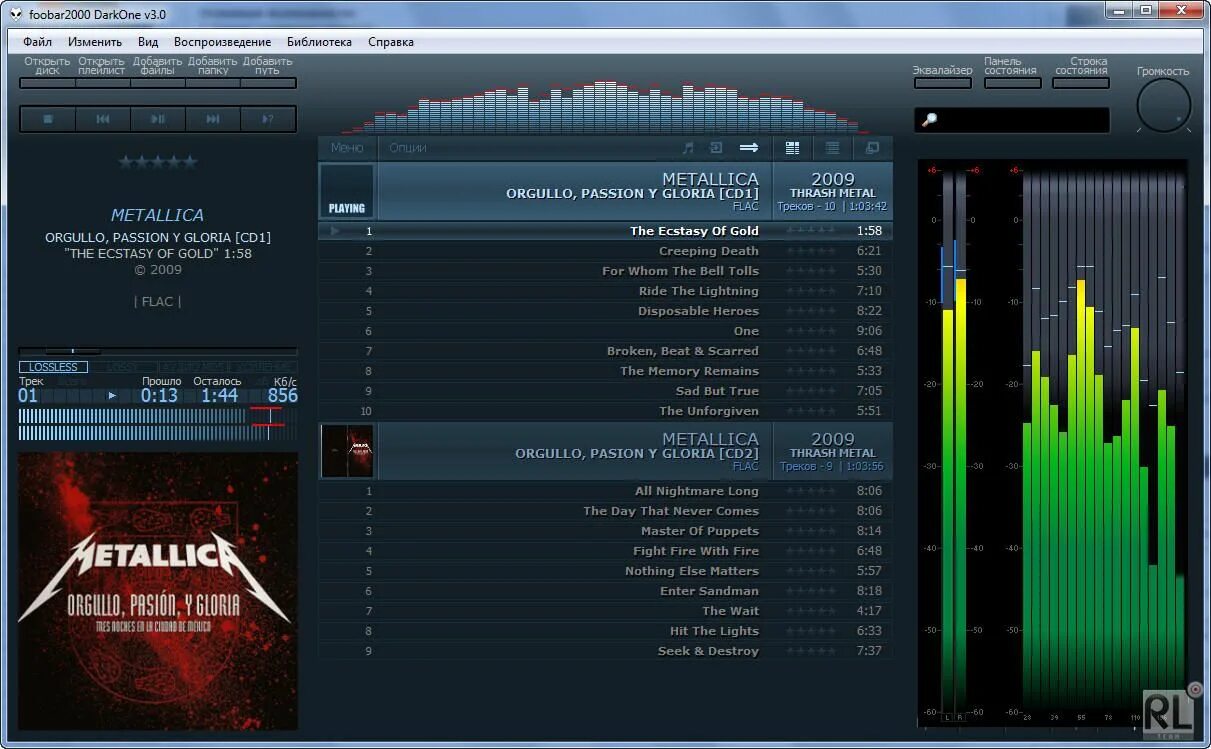
Task: Open the playlist Меню dropdown
Action: point(347,148)
